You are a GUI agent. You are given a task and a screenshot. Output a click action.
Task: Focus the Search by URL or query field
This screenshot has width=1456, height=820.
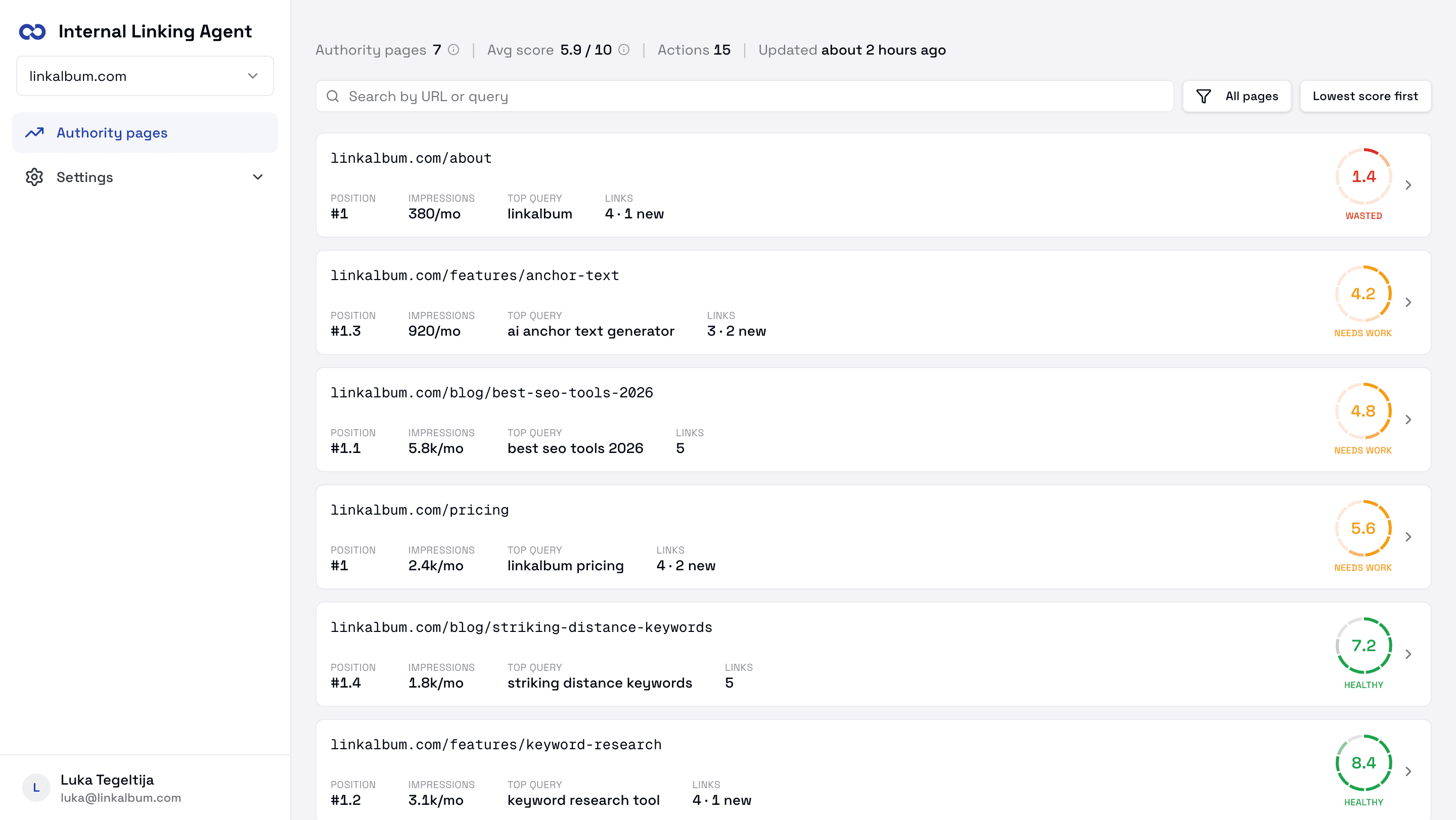pyautogui.click(x=744, y=96)
